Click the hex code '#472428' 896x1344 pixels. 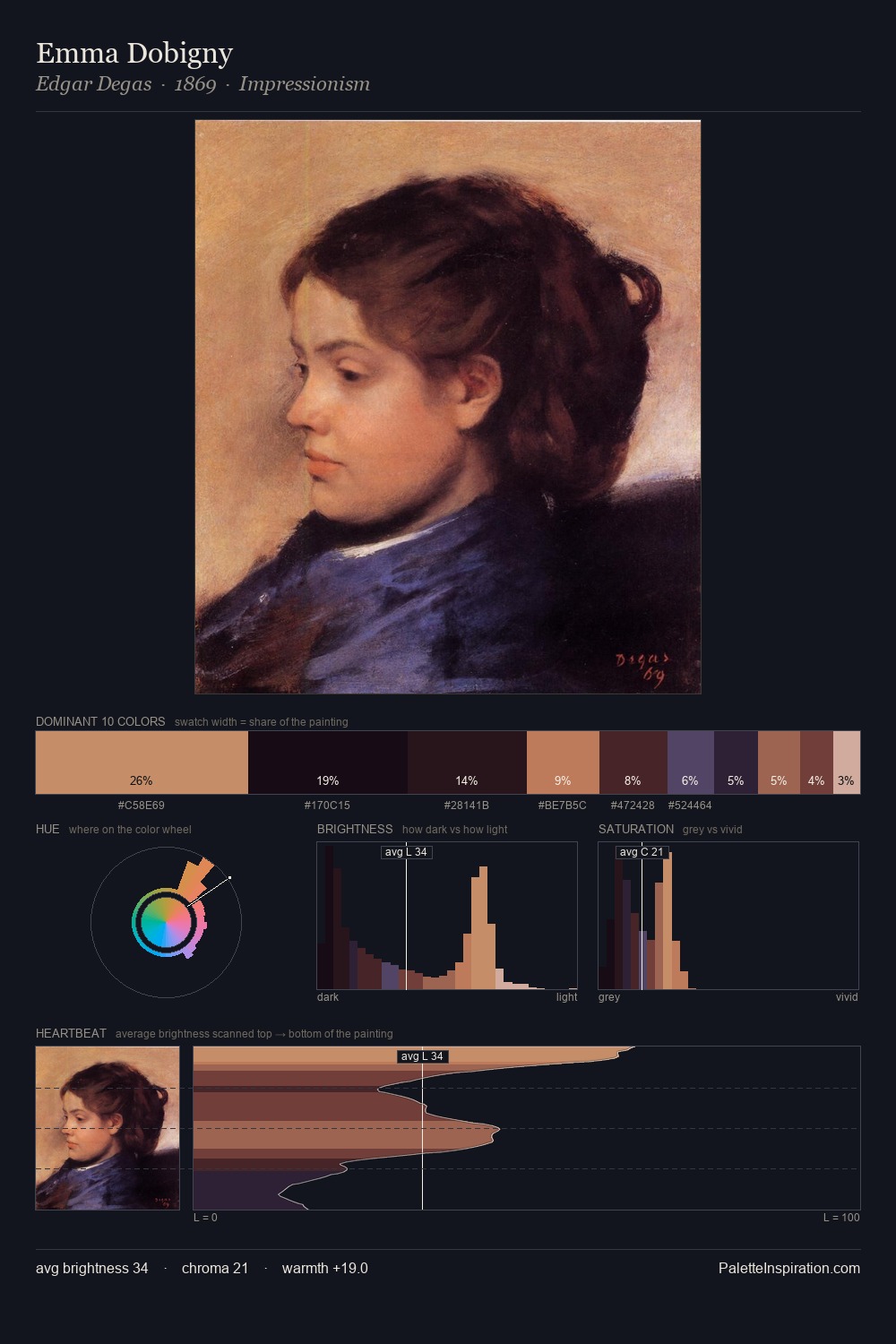tap(633, 806)
